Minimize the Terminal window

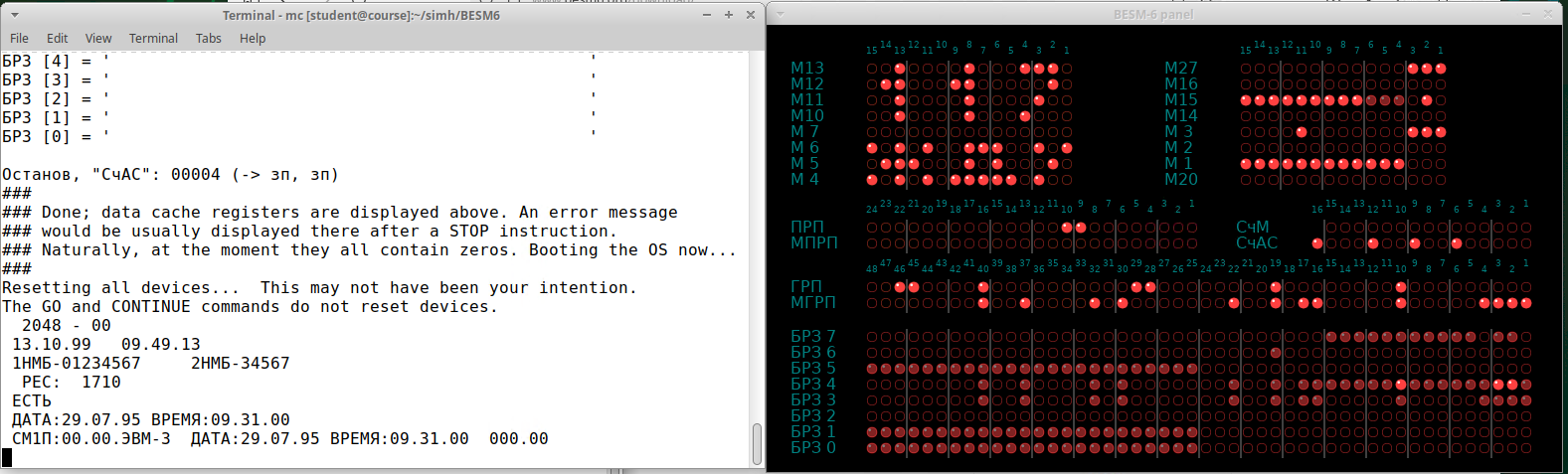coord(707,15)
